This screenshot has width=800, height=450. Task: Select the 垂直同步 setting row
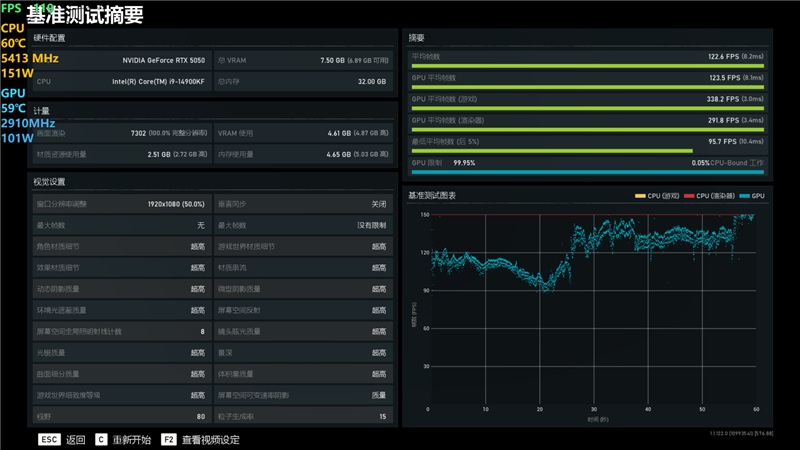302,204
